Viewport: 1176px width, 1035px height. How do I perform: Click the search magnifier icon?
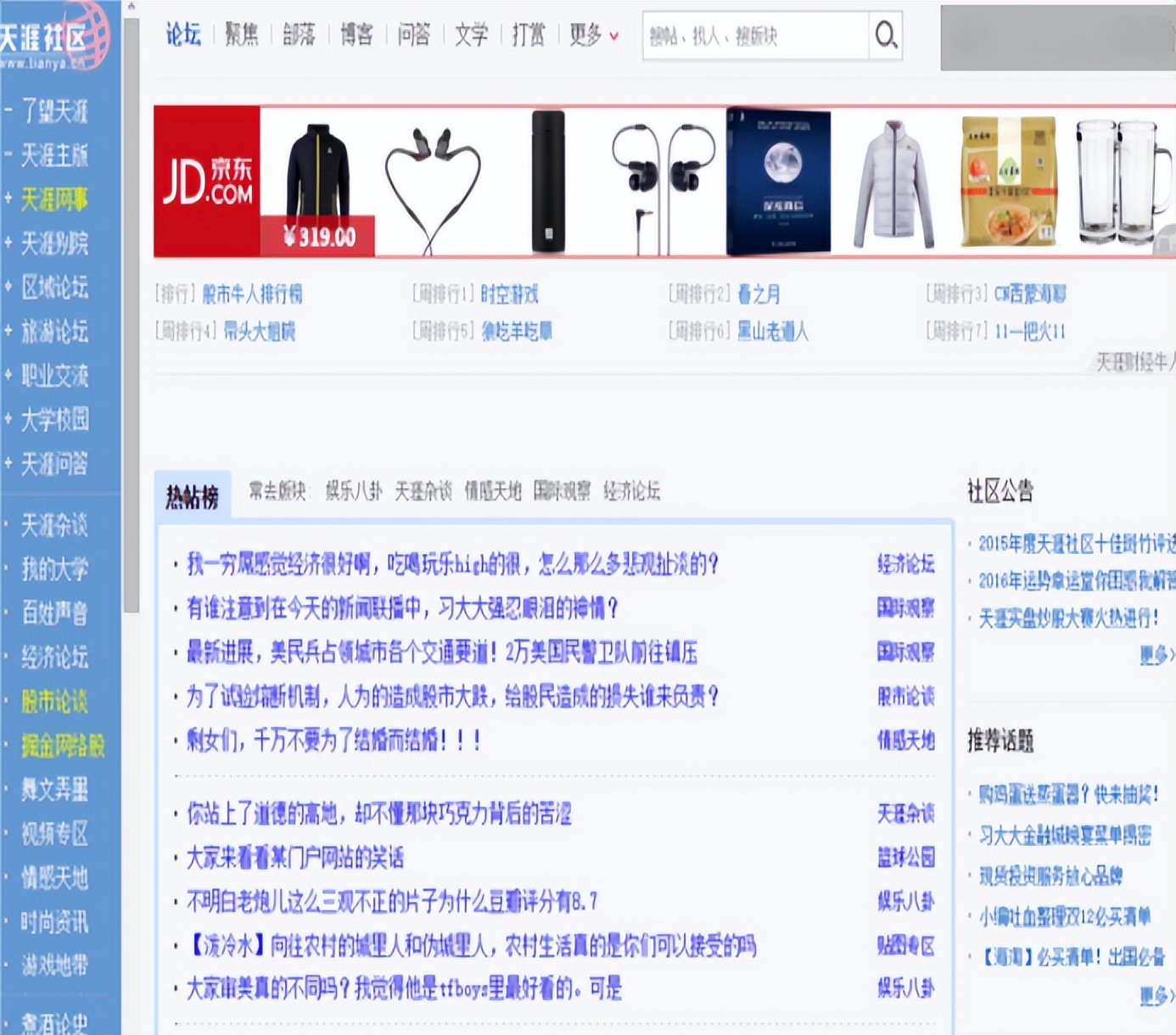886,36
